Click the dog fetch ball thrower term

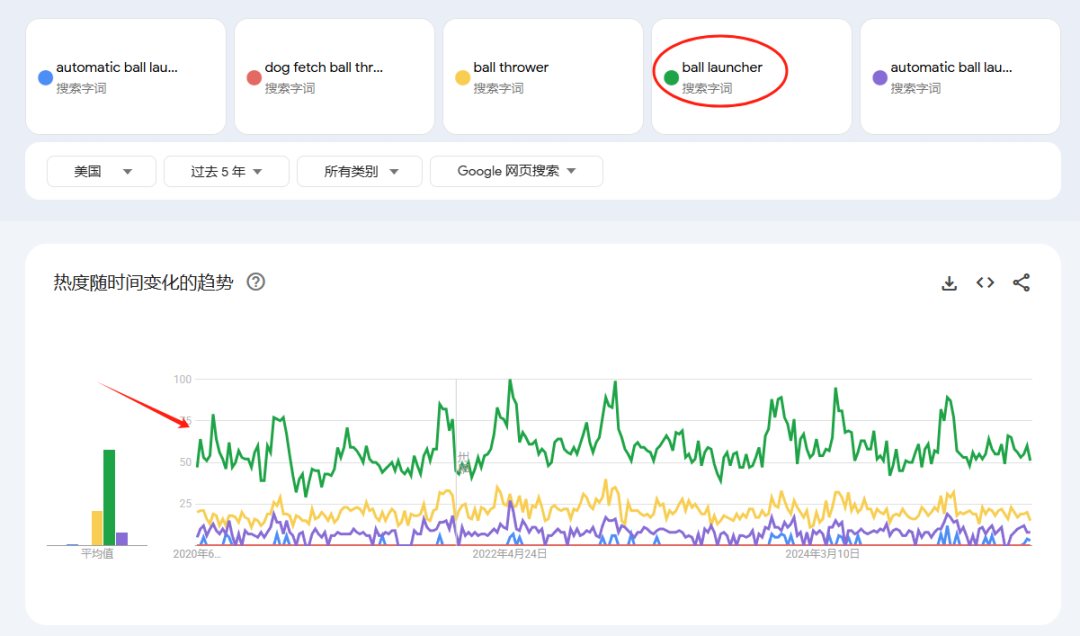click(x=323, y=68)
